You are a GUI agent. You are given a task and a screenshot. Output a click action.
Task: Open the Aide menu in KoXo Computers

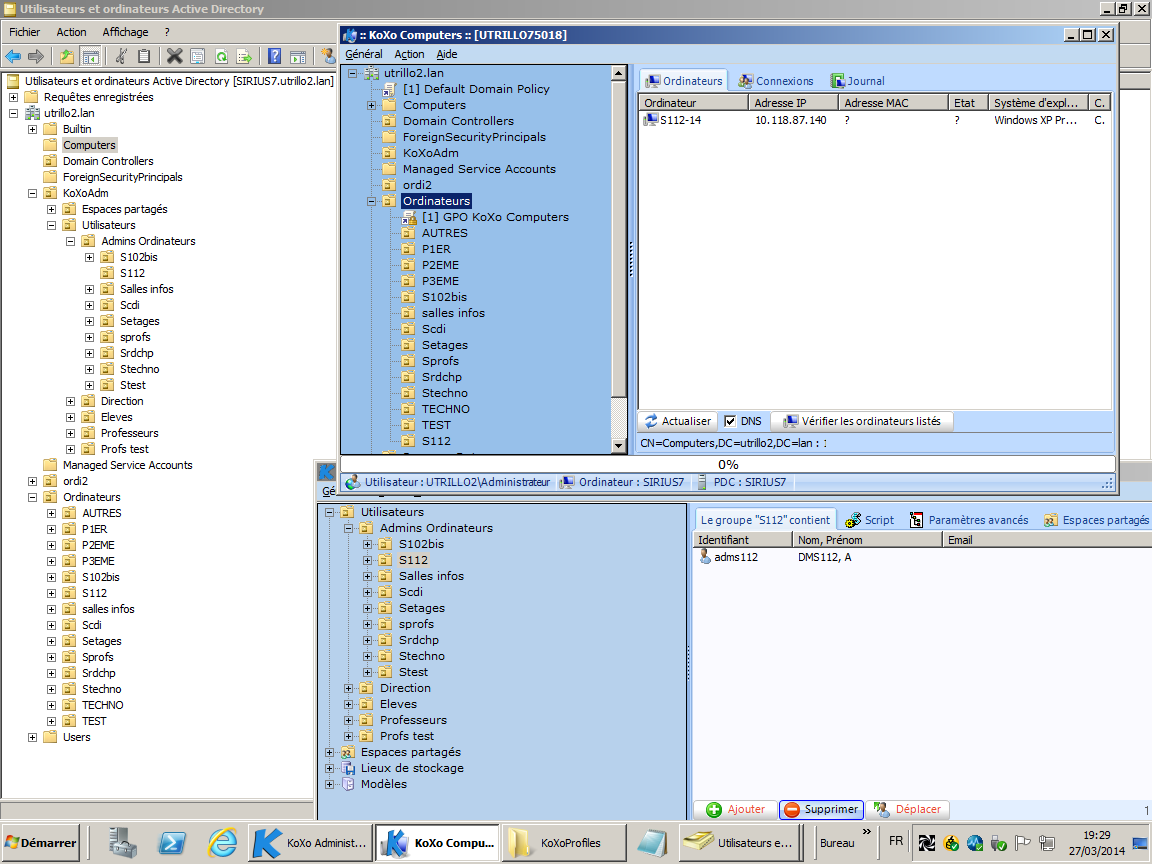447,54
